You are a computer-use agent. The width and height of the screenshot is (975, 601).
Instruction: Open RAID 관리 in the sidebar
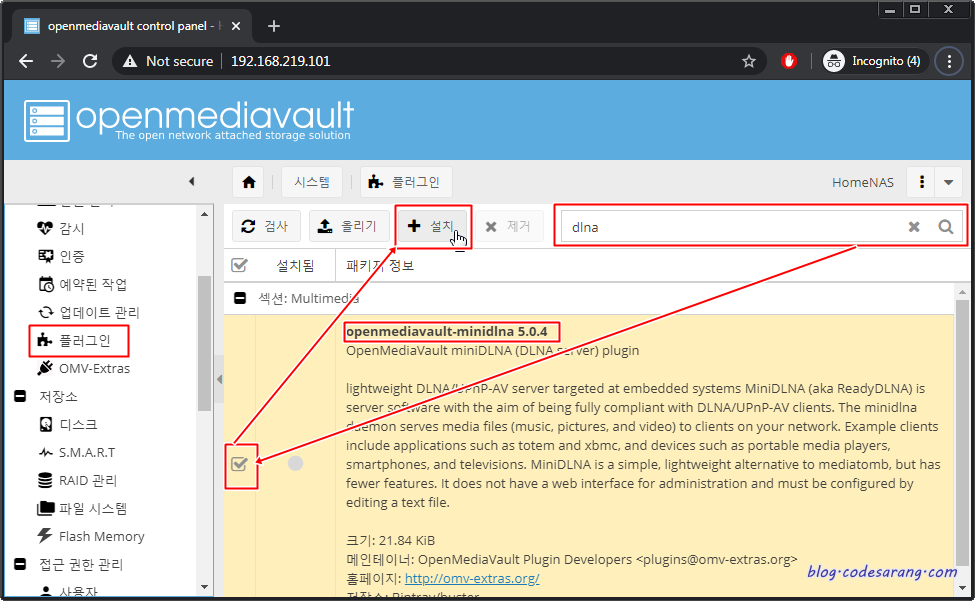(88, 480)
